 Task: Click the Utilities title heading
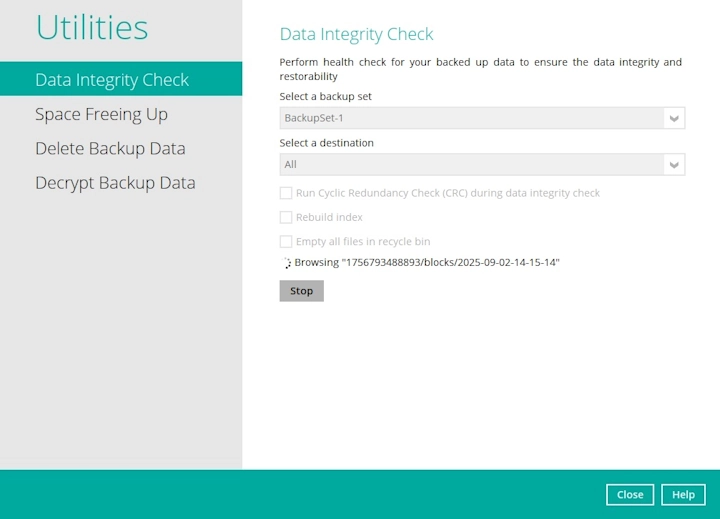92,28
